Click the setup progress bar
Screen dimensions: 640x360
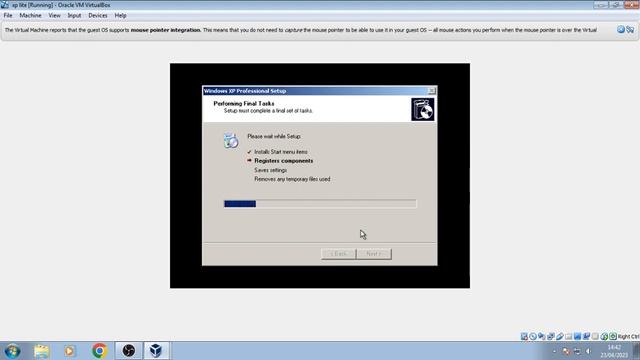pyautogui.click(x=320, y=204)
